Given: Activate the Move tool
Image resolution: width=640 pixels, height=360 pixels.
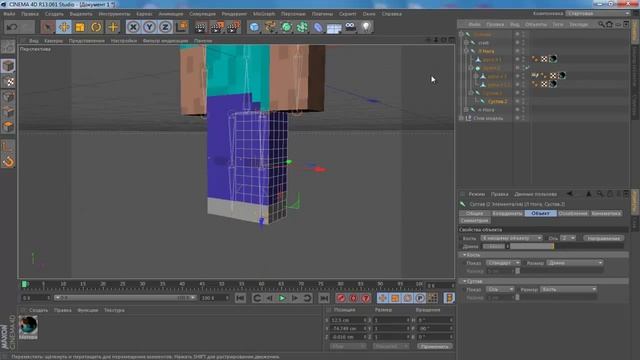Looking at the screenshot, I should pos(64,27).
